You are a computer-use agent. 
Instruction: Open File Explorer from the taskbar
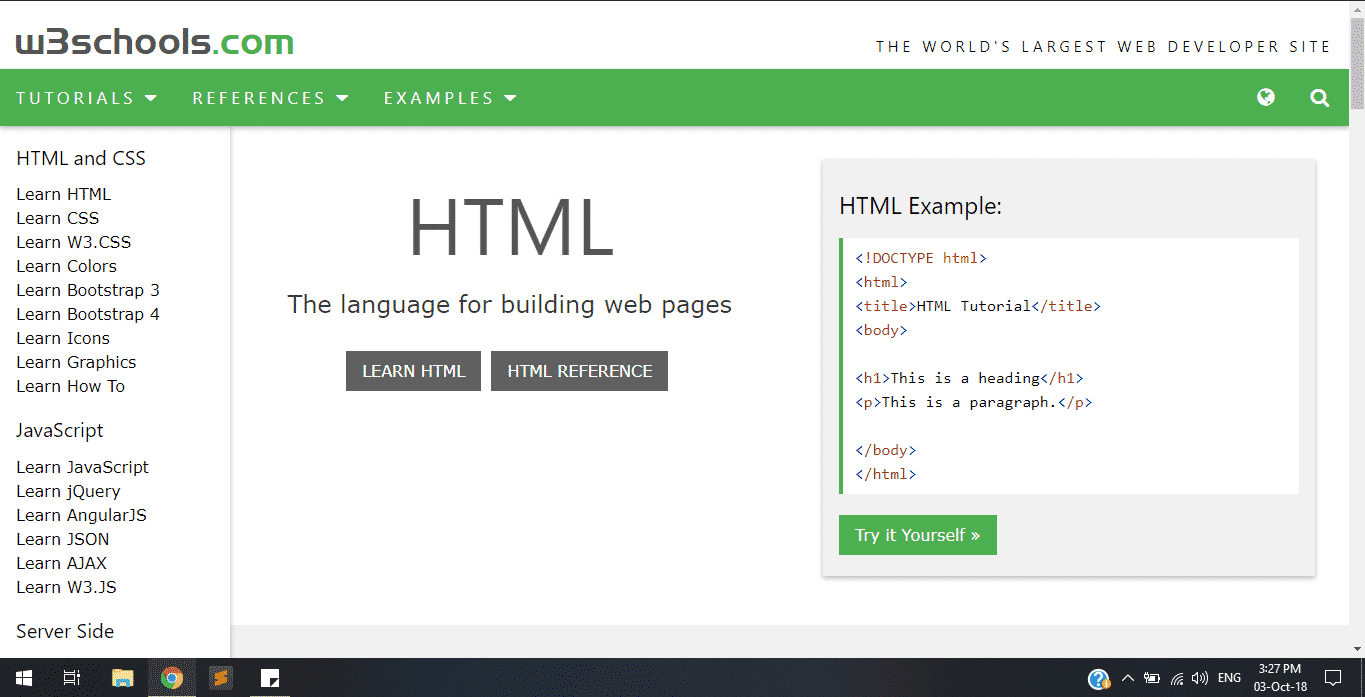(122, 678)
